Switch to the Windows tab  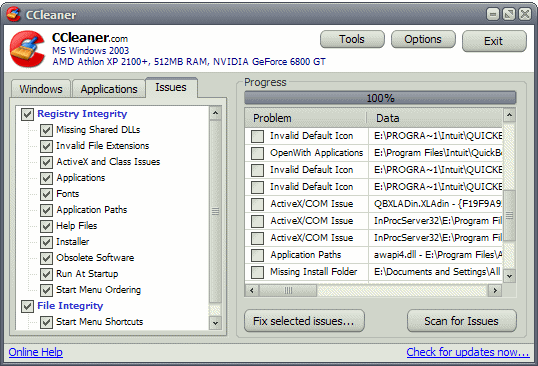pyautogui.click(x=41, y=89)
